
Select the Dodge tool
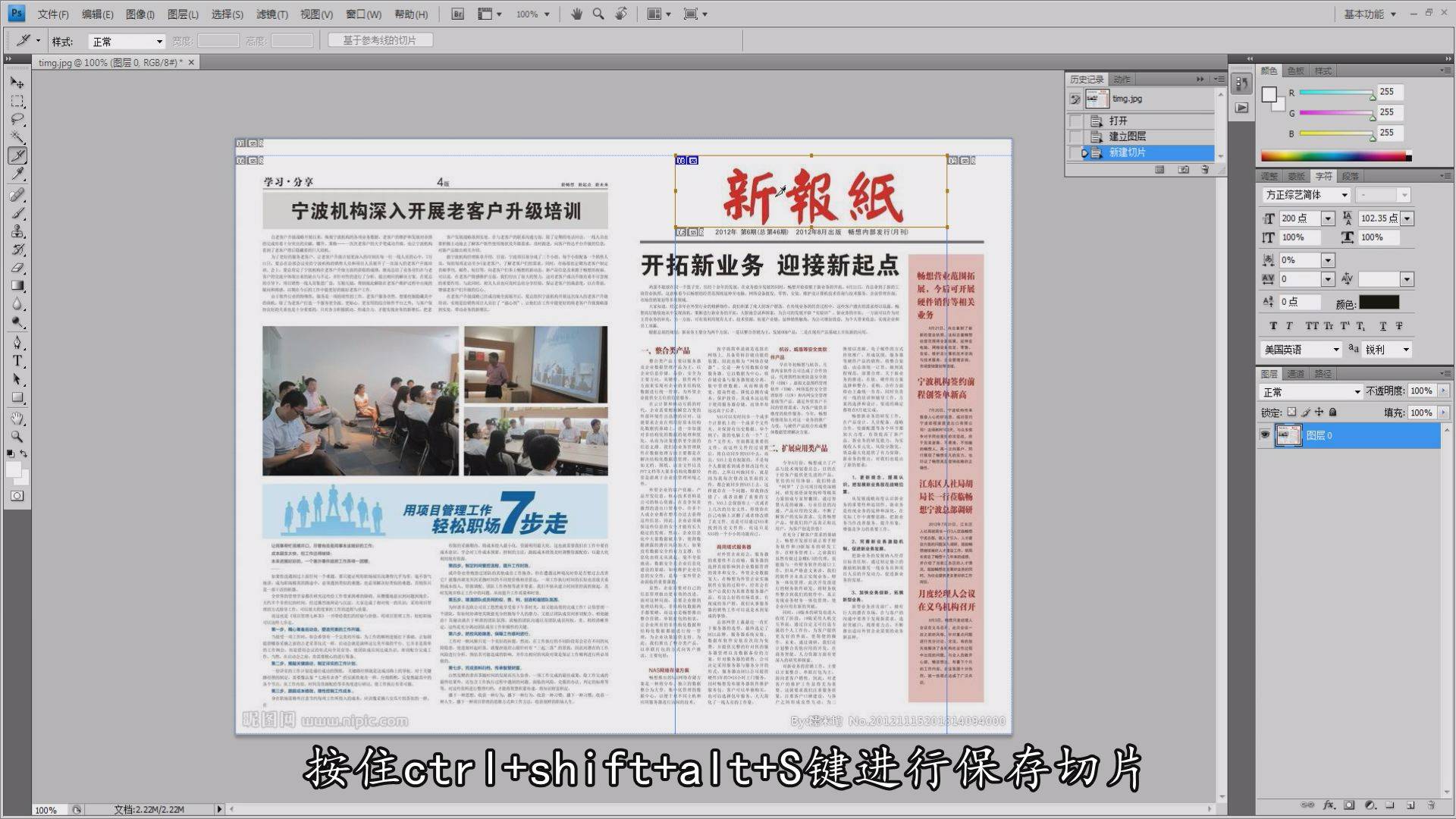point(17,322)
